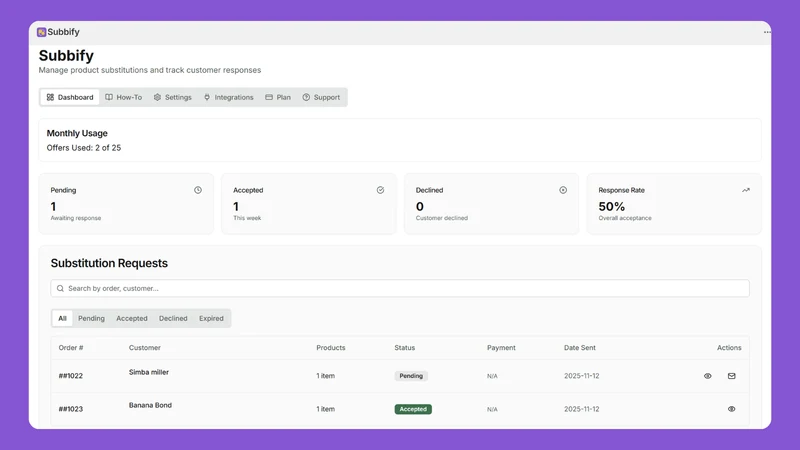View order ##1023 details via eye icon
The image size is (800, 450).
pos(732,409)
